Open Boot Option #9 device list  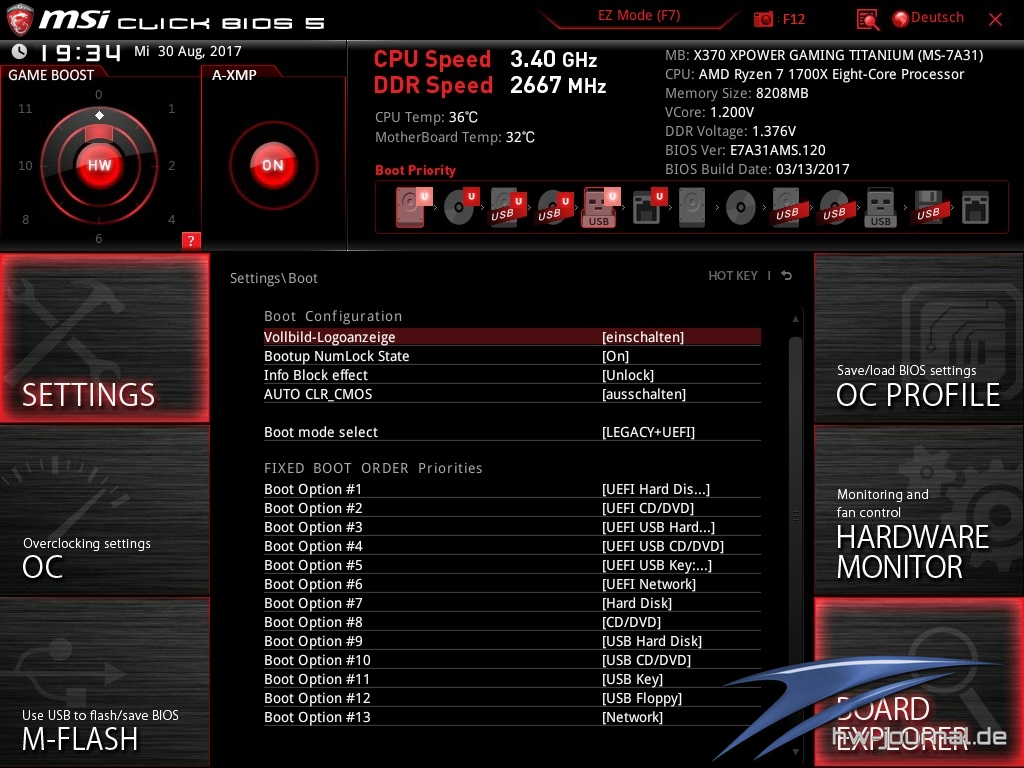tap(512, 641)
